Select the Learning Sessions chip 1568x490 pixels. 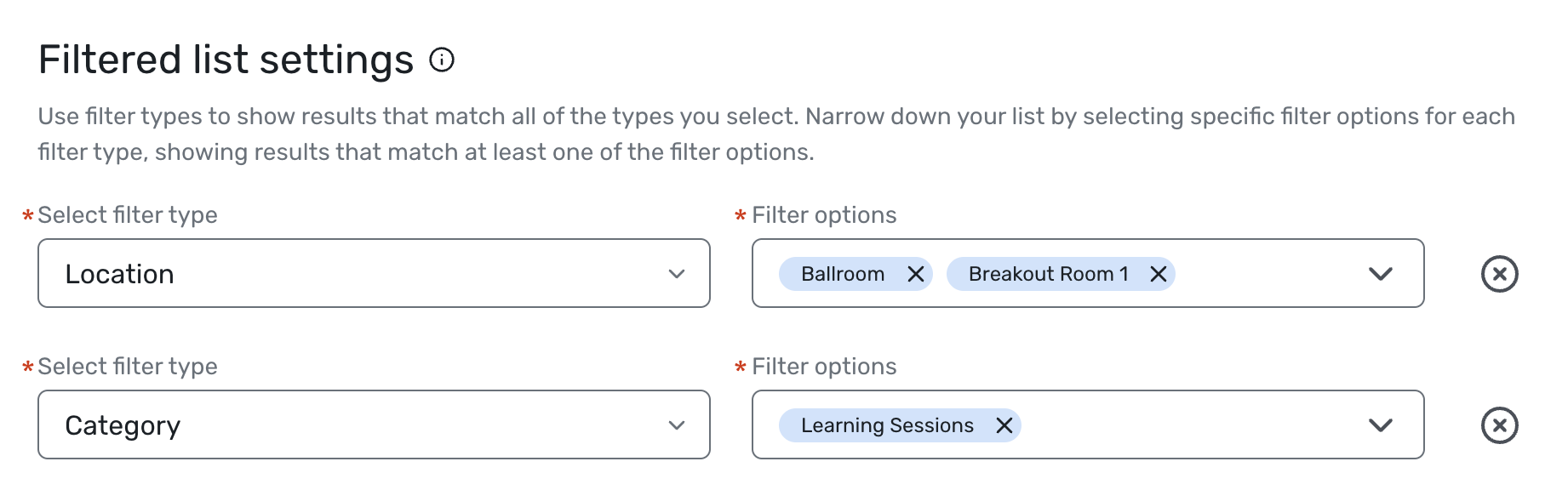888,425
